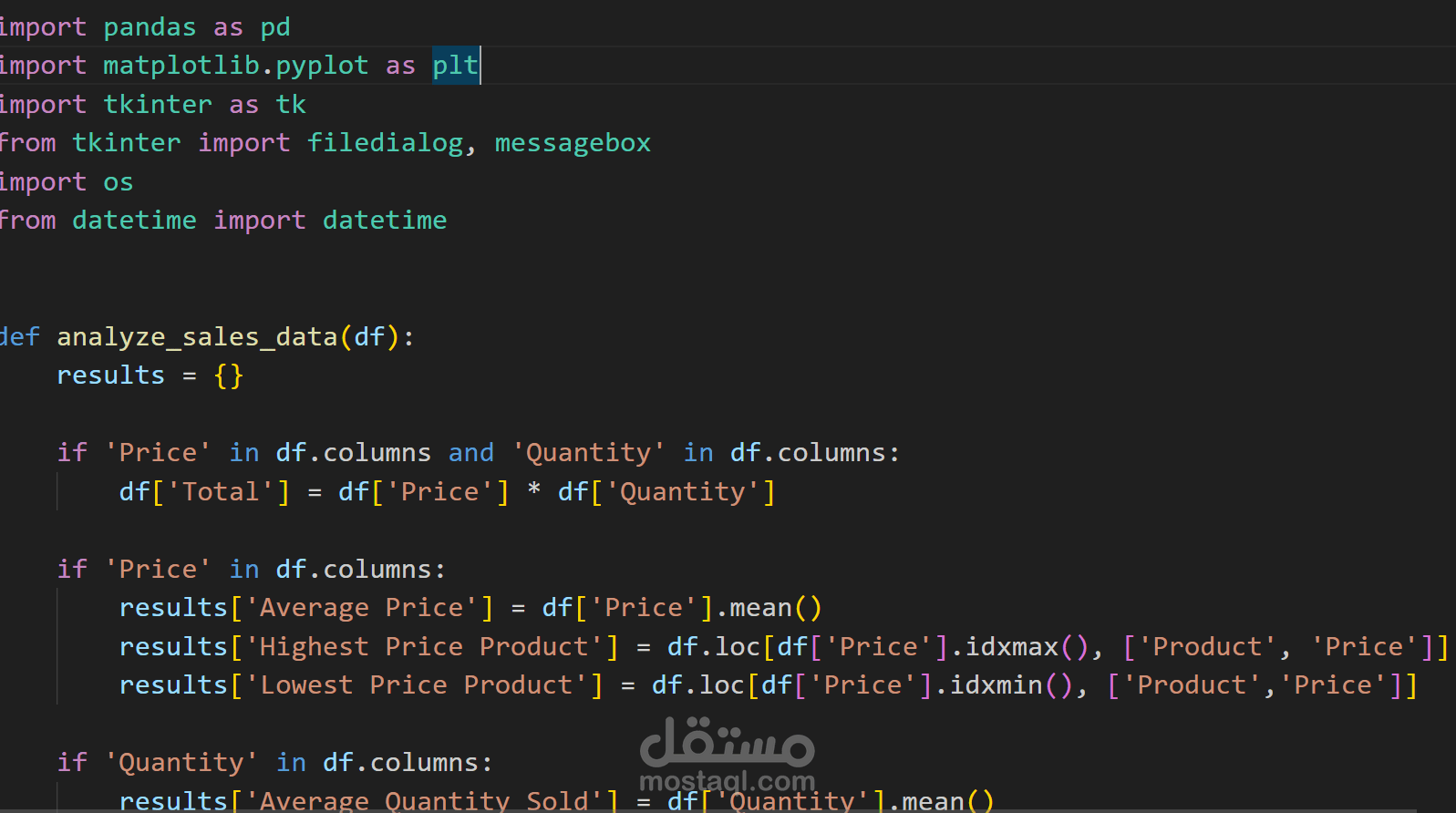Click 'mean' in the Average Price line
Screen dimensions: 1456x813
761,608
